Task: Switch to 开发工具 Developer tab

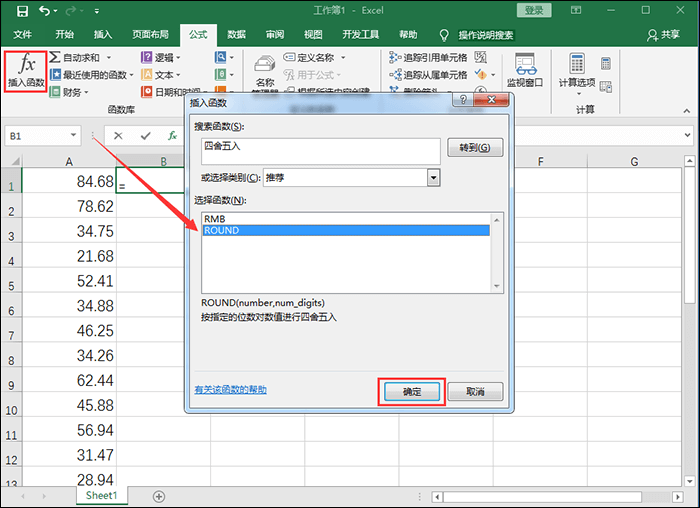Action: pyautogui.click(x=360, y=34)
